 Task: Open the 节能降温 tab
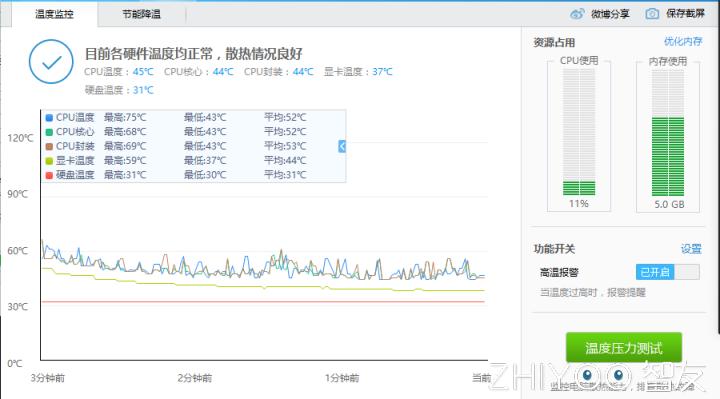[141, 14]
